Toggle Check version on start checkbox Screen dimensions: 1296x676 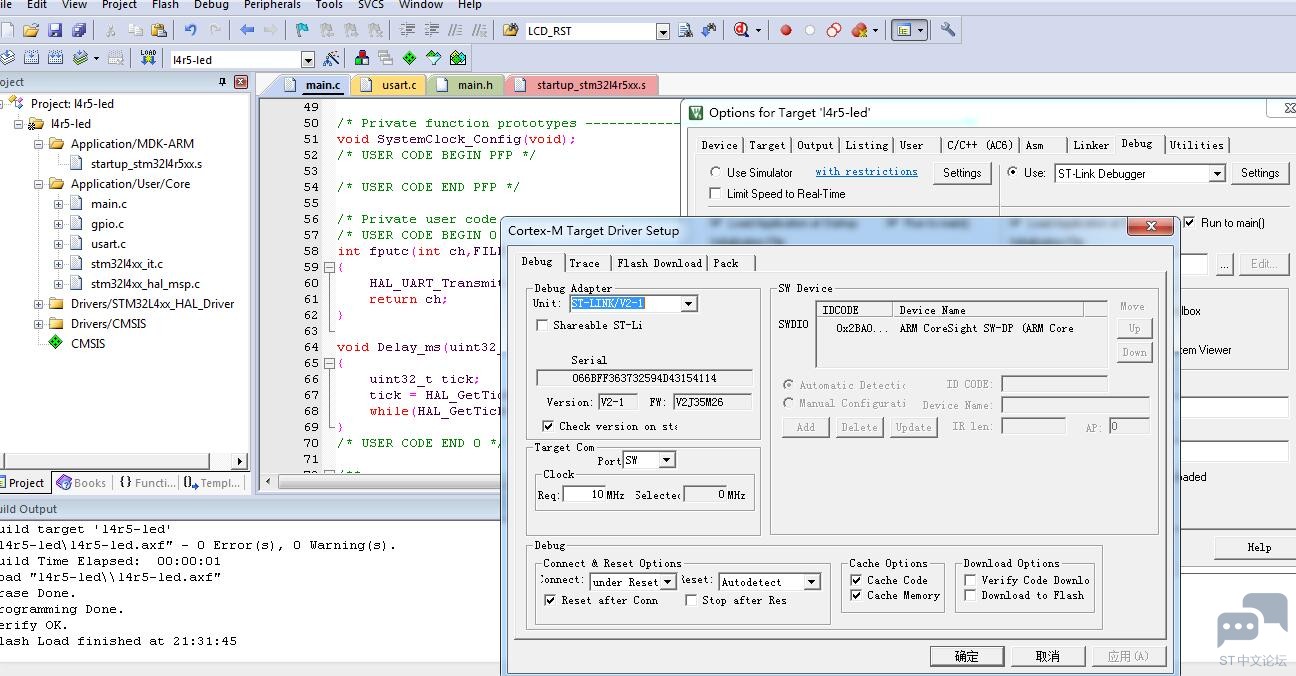tap(548, 426)
